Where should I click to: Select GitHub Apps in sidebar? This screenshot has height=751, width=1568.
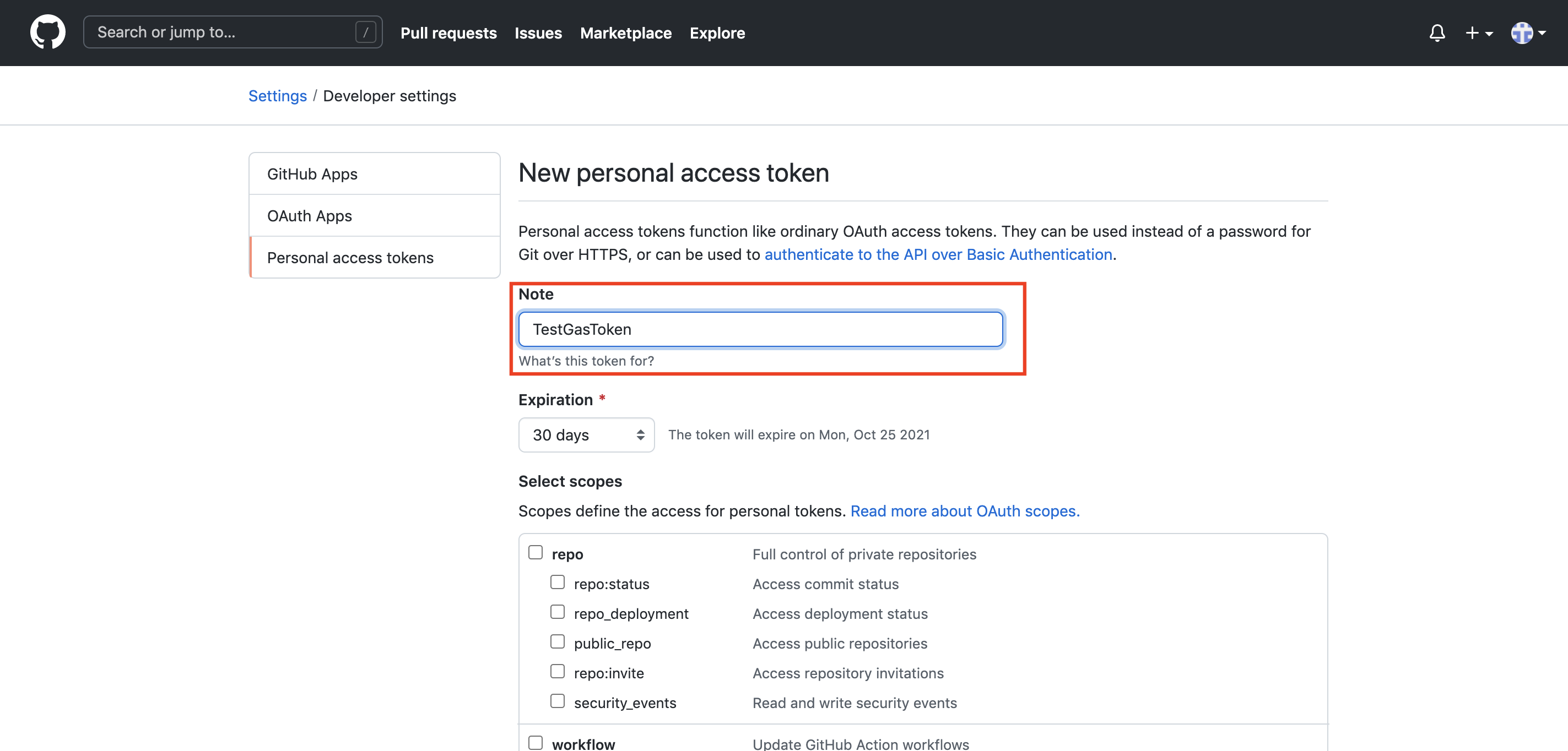[312, 174]
